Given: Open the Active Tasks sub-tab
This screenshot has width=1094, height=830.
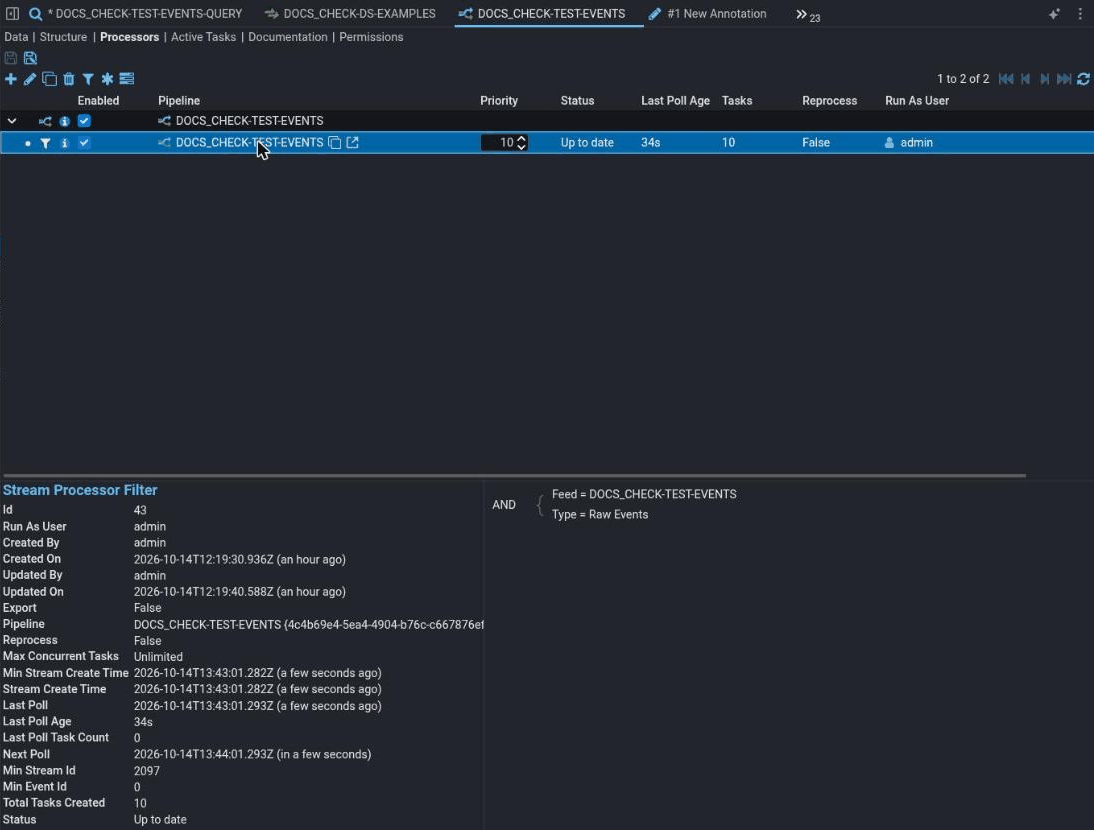Looking at the screenshot, I should click(203, 37).
